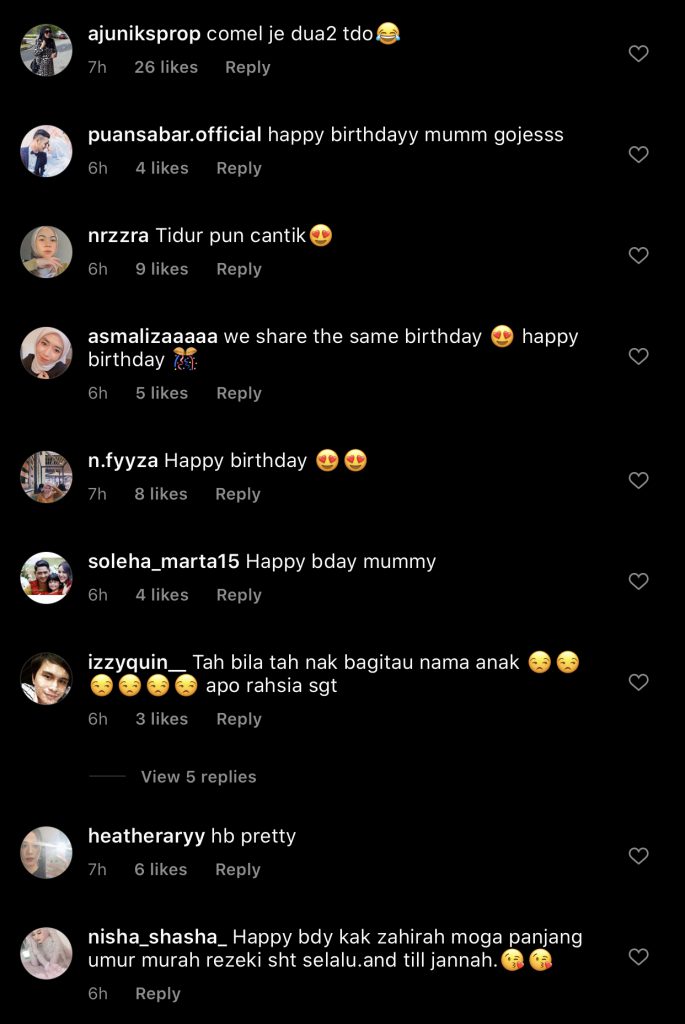Reply to ajuniksprop's comment
Image resolution: width=685 pixels, height=1024 pixels.
247,67
